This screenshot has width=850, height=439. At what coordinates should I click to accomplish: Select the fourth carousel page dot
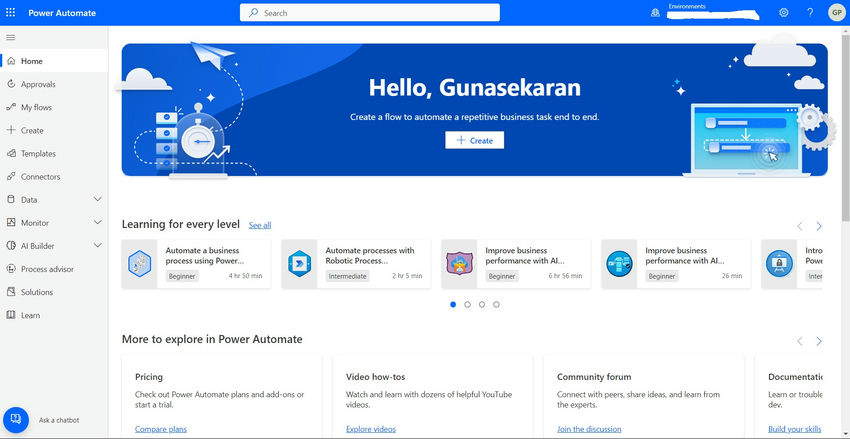point(496,305)
